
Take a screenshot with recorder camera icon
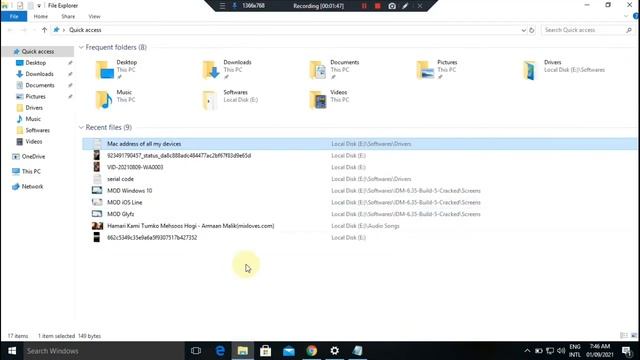click(392, 6)
